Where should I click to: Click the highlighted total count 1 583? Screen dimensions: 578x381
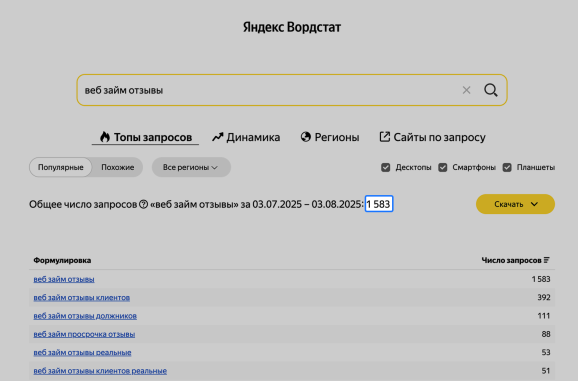379,204
